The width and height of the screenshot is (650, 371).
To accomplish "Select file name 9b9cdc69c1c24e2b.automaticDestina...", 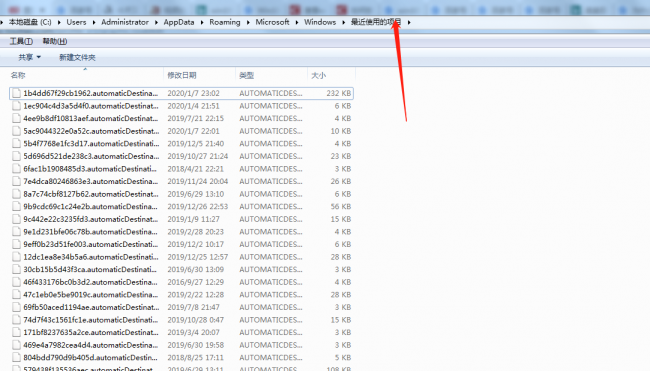I will pos(90,206).
